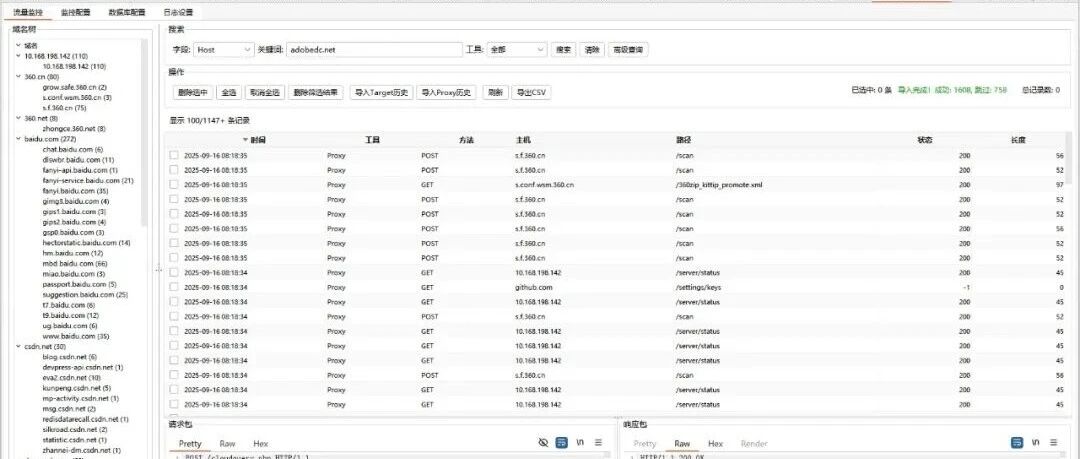The width and height of the screenshot is (1080, 459).
Task: Select the Raw tab in response panel
Action: (683, 444)
